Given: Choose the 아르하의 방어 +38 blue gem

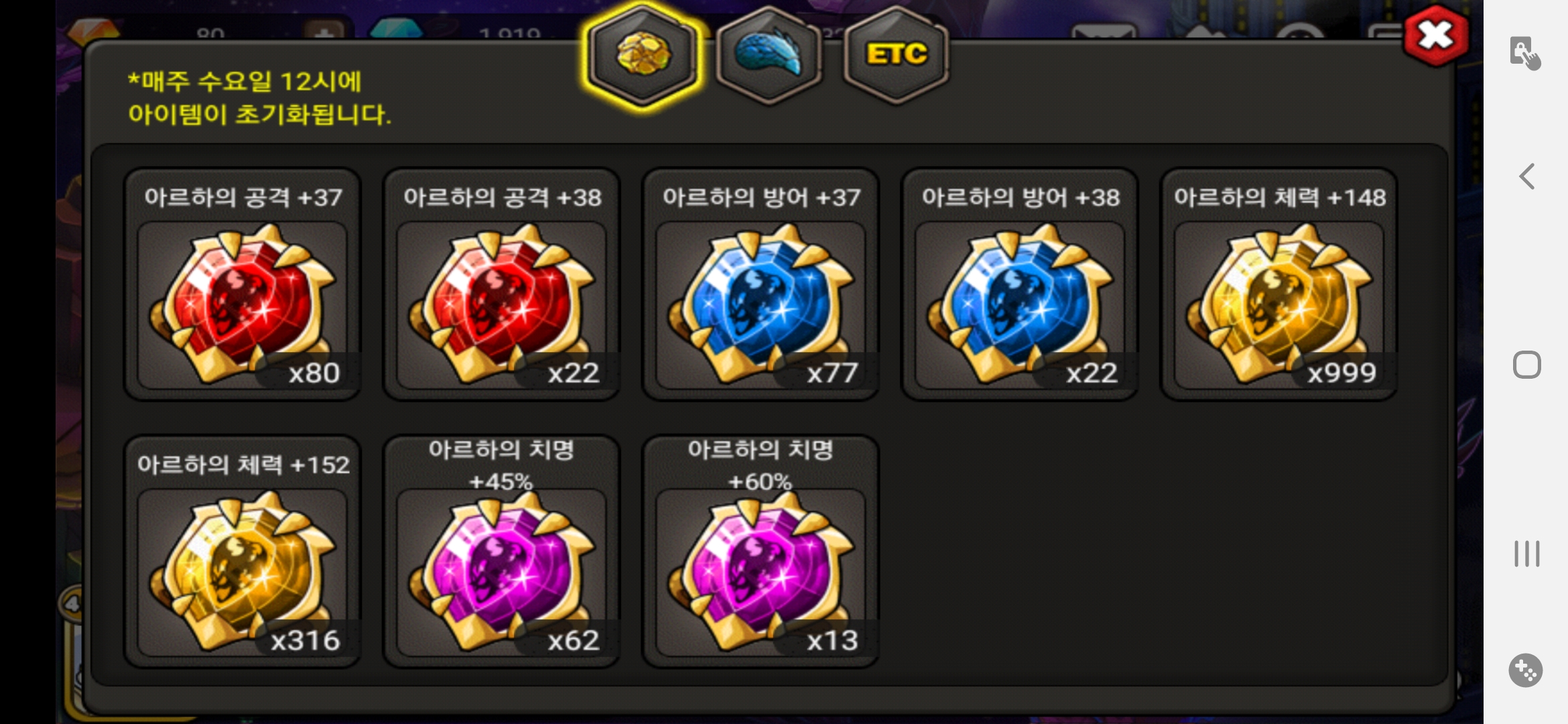Looking at the screenshot, I should pos(1020,284).
